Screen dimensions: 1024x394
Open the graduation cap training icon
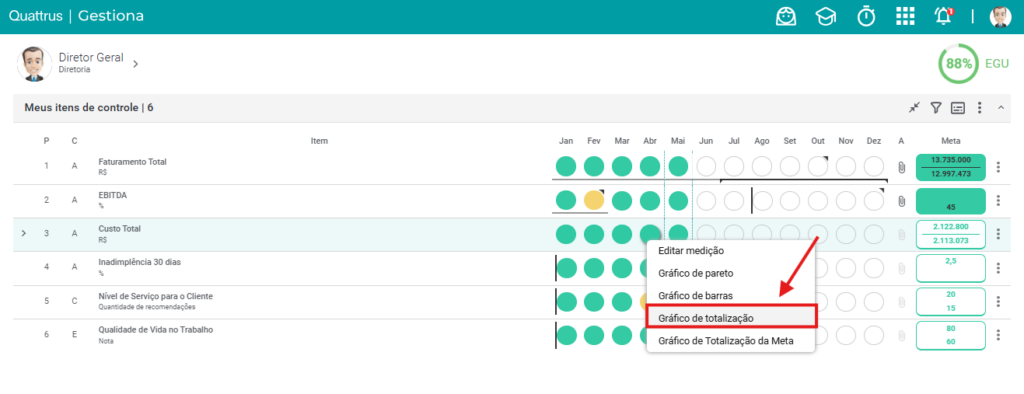click(x=825, y=16)
